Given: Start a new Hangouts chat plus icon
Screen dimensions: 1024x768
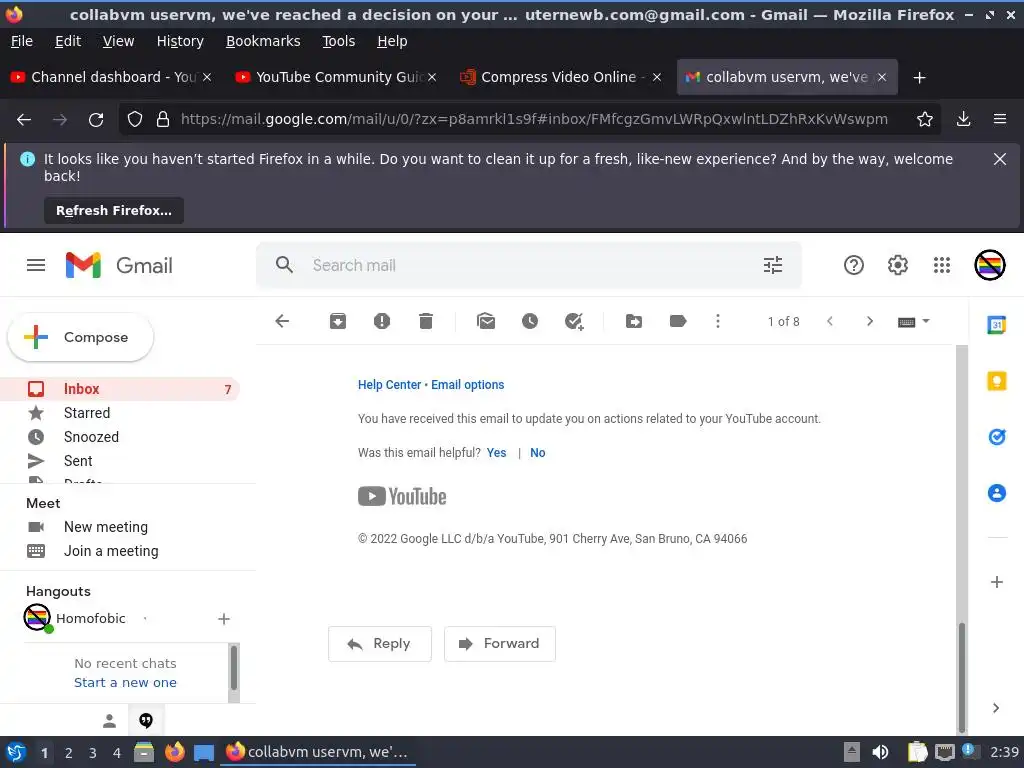Looking at the screenshot, I should (x=223, y=618).
